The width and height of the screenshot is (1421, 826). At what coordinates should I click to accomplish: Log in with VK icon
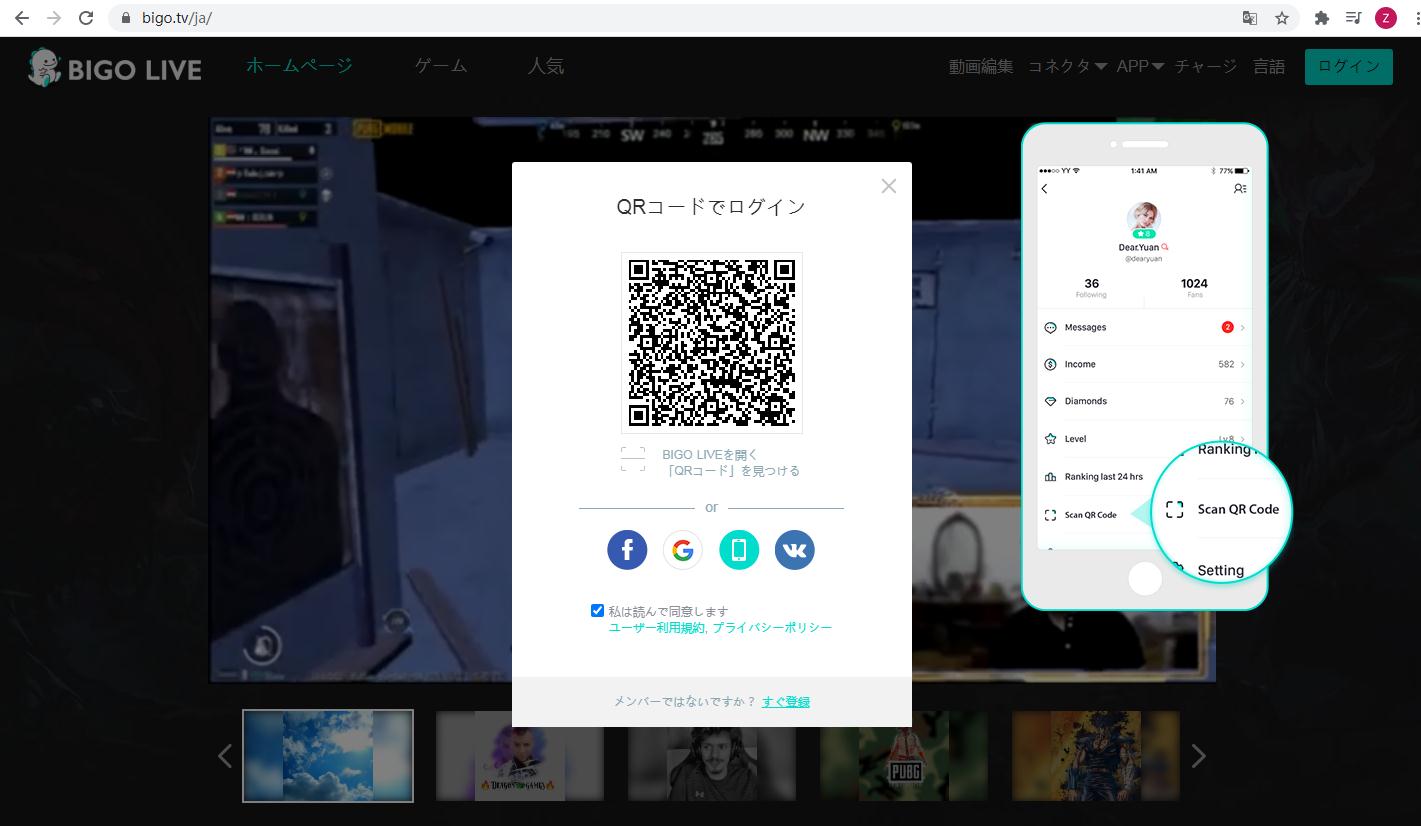(x=795, y=549)
